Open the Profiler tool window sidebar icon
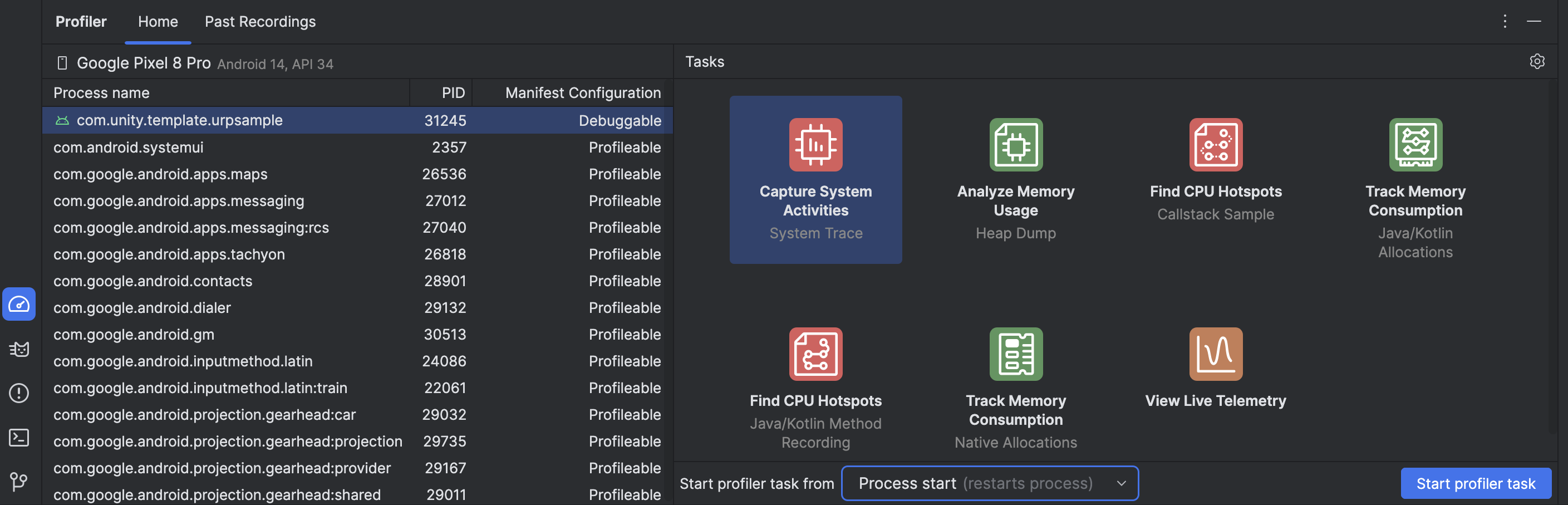The image size is (1568, 505). click(x=19, y=304)
